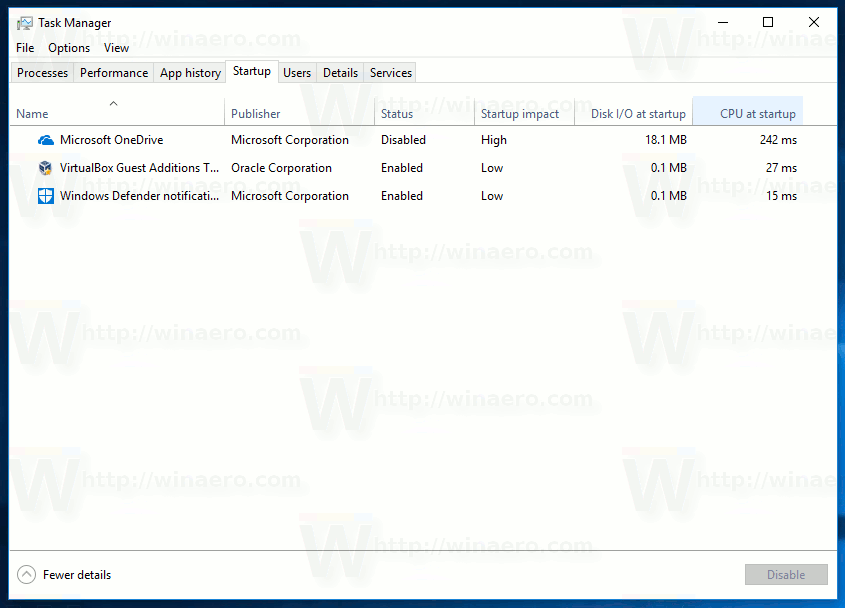Click the Task Manager title bar icon
Image resolution: width=845 pixels, height=608 pixels.
point(24,22)
